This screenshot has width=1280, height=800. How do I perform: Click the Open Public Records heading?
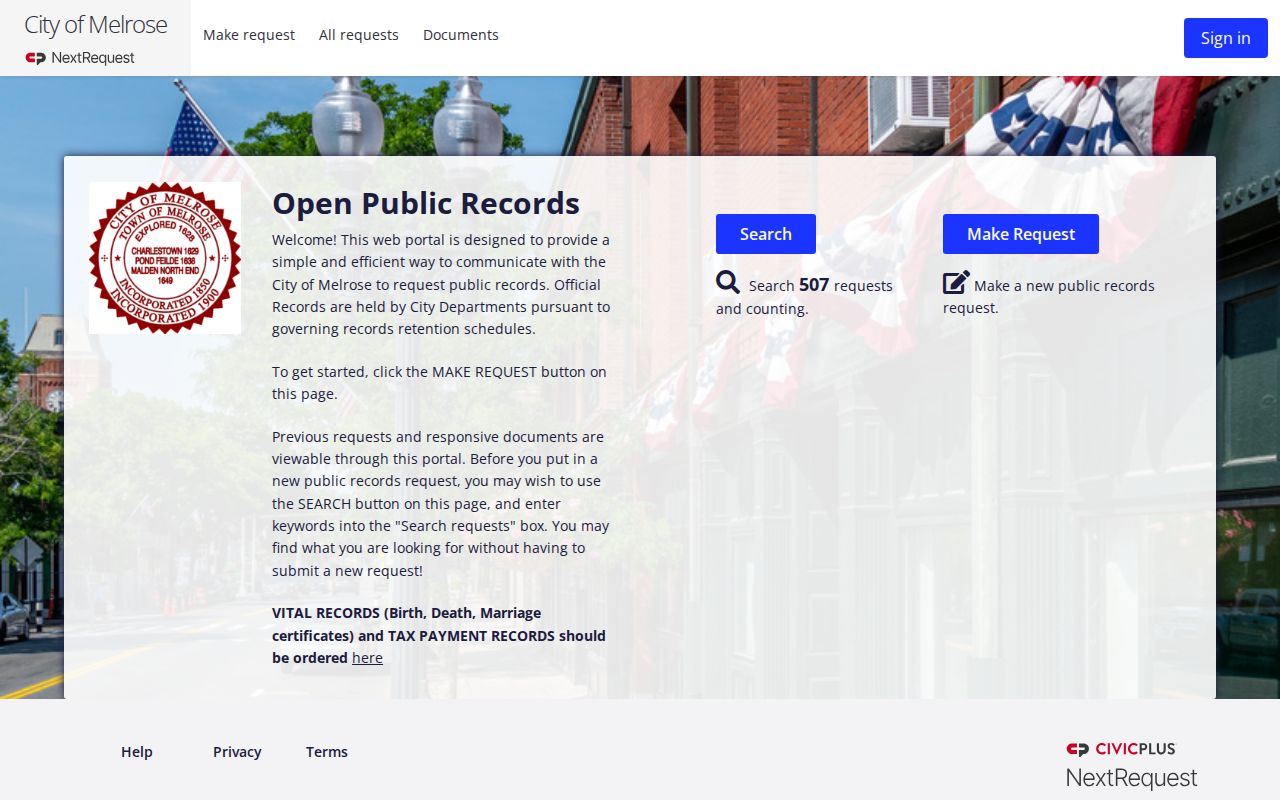426,203
